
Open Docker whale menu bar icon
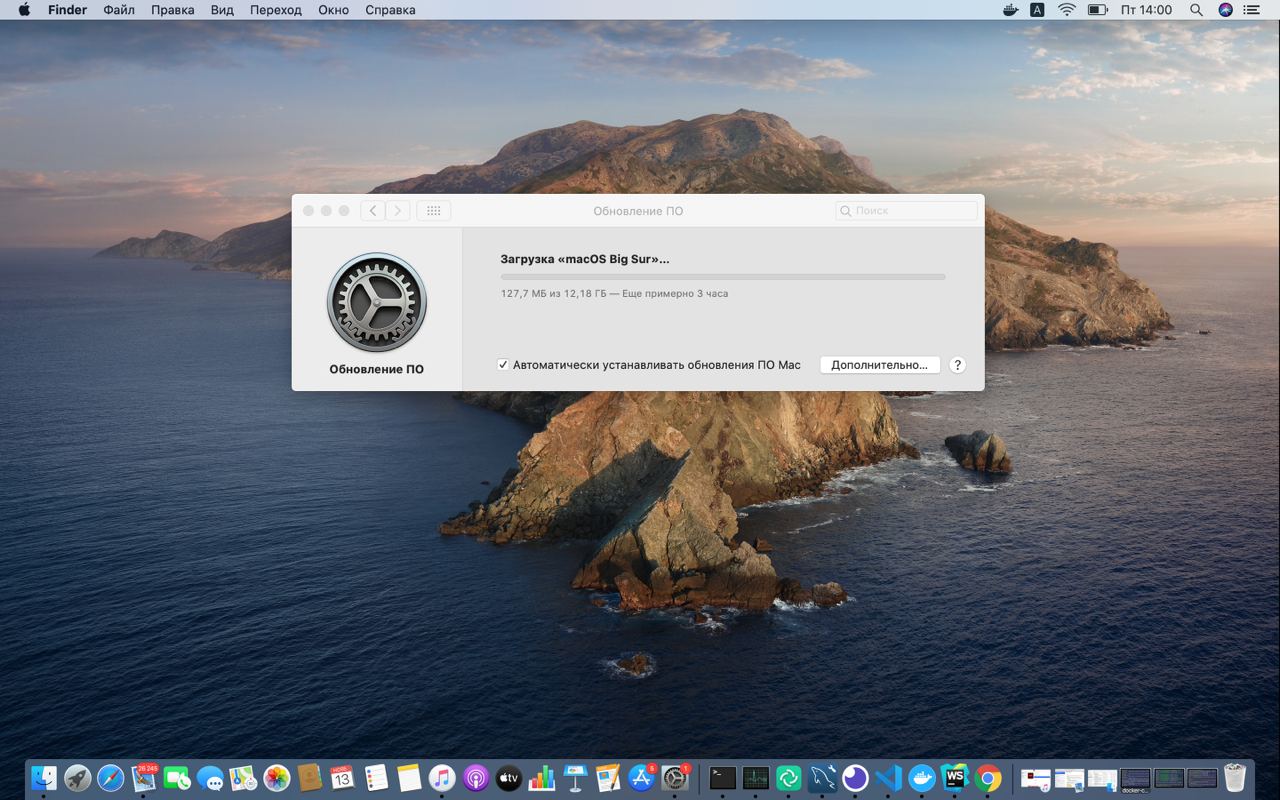(1011, 10)
